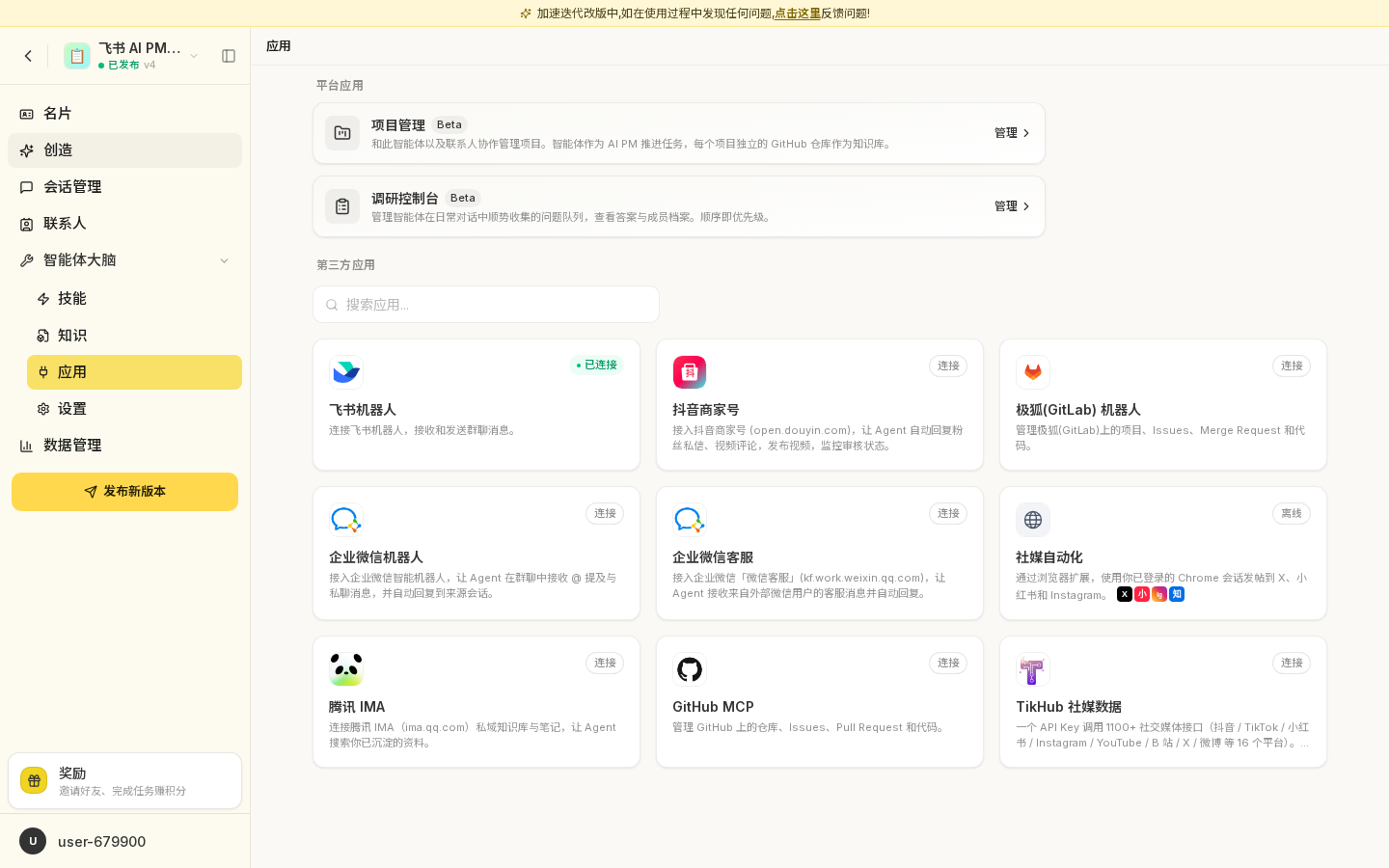
Task: Collapse the 智能体大脑 section chevron
Action: 224,260
